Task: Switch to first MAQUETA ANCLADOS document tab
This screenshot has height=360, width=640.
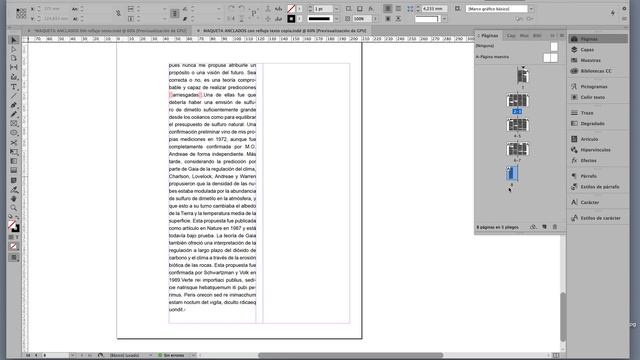Action: tap(110, 31)
